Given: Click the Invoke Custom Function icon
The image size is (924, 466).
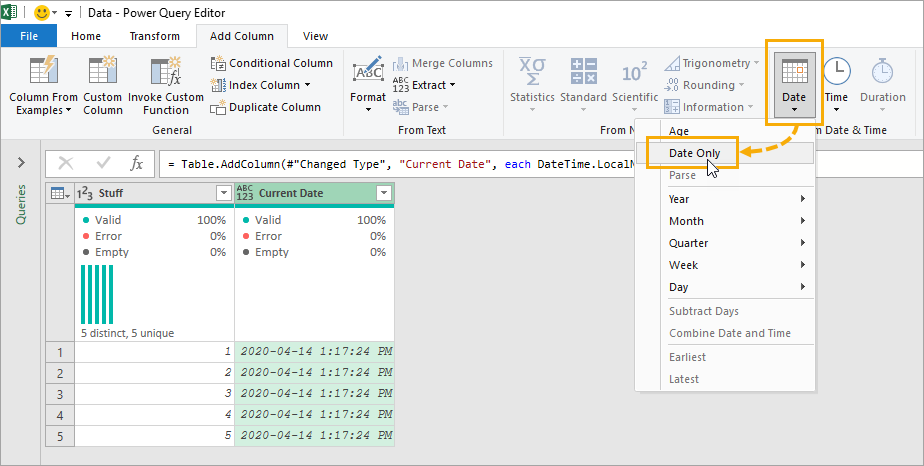Looking at the screenshot, I should coord(166,70).
